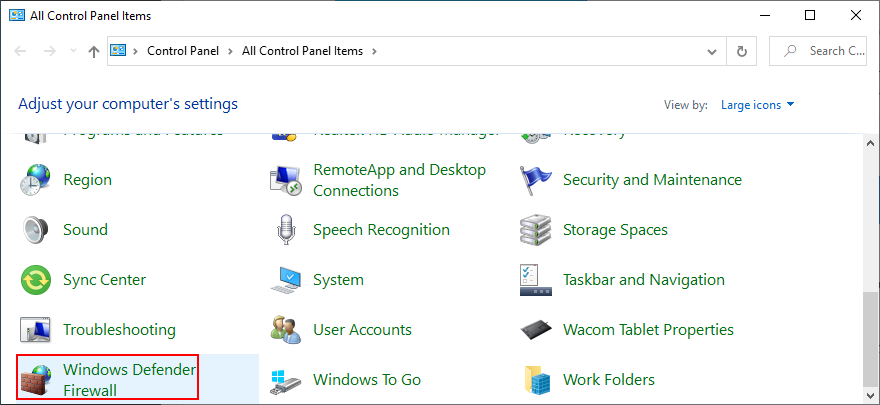The image size is (880, 405).
Task: Click the Refresh button by address bar
Action: pyautogui.click(x=741, y=51)
